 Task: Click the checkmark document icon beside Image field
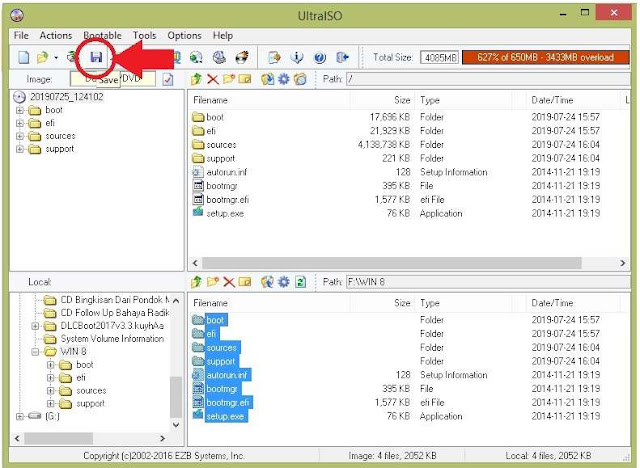tap(168, 79)
